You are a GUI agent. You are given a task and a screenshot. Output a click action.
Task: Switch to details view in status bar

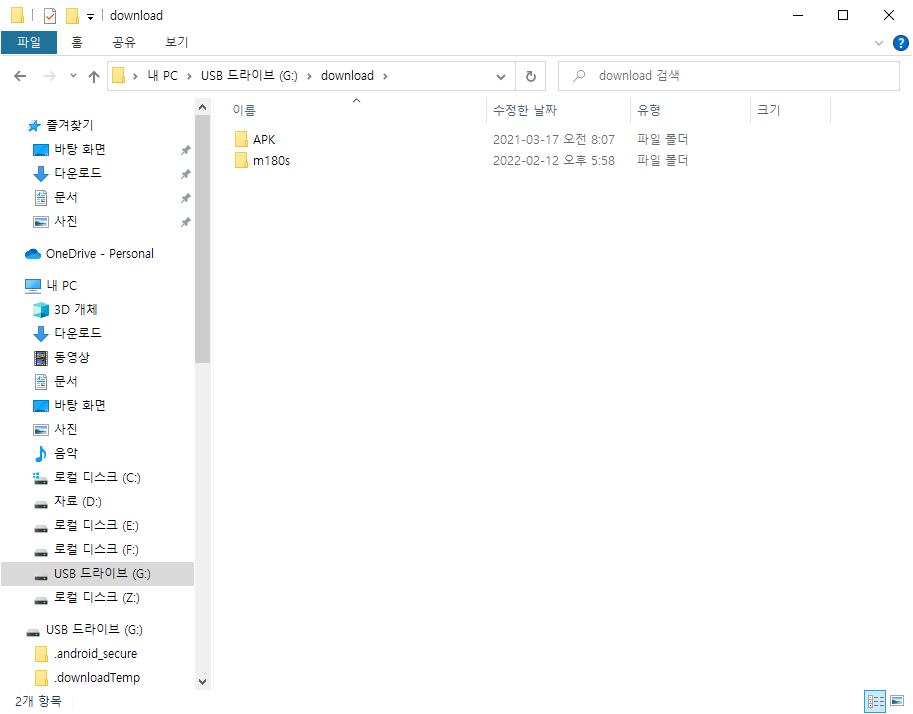pos(875,702)
